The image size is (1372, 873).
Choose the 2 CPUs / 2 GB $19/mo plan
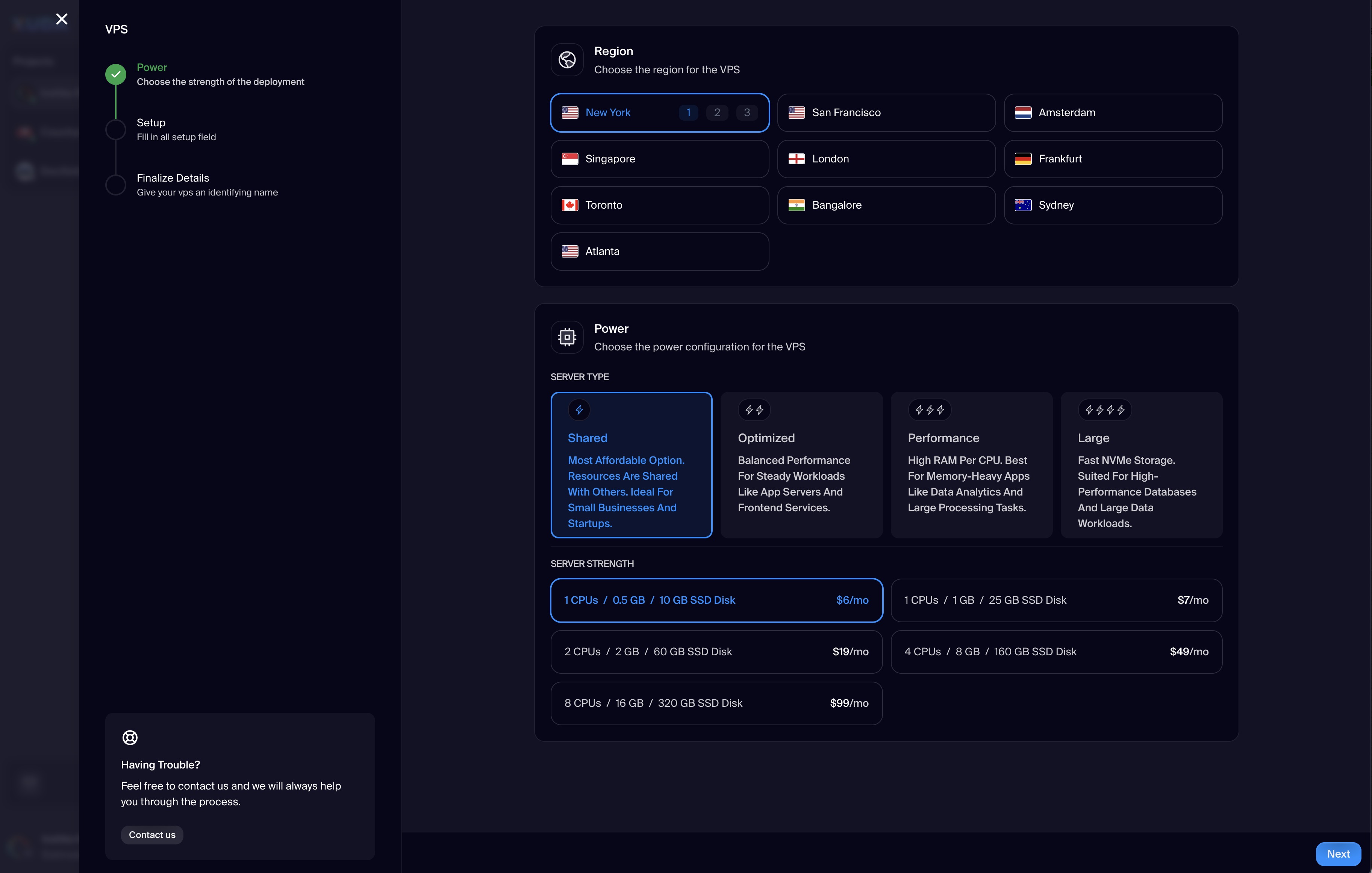(x=716, y=651)
